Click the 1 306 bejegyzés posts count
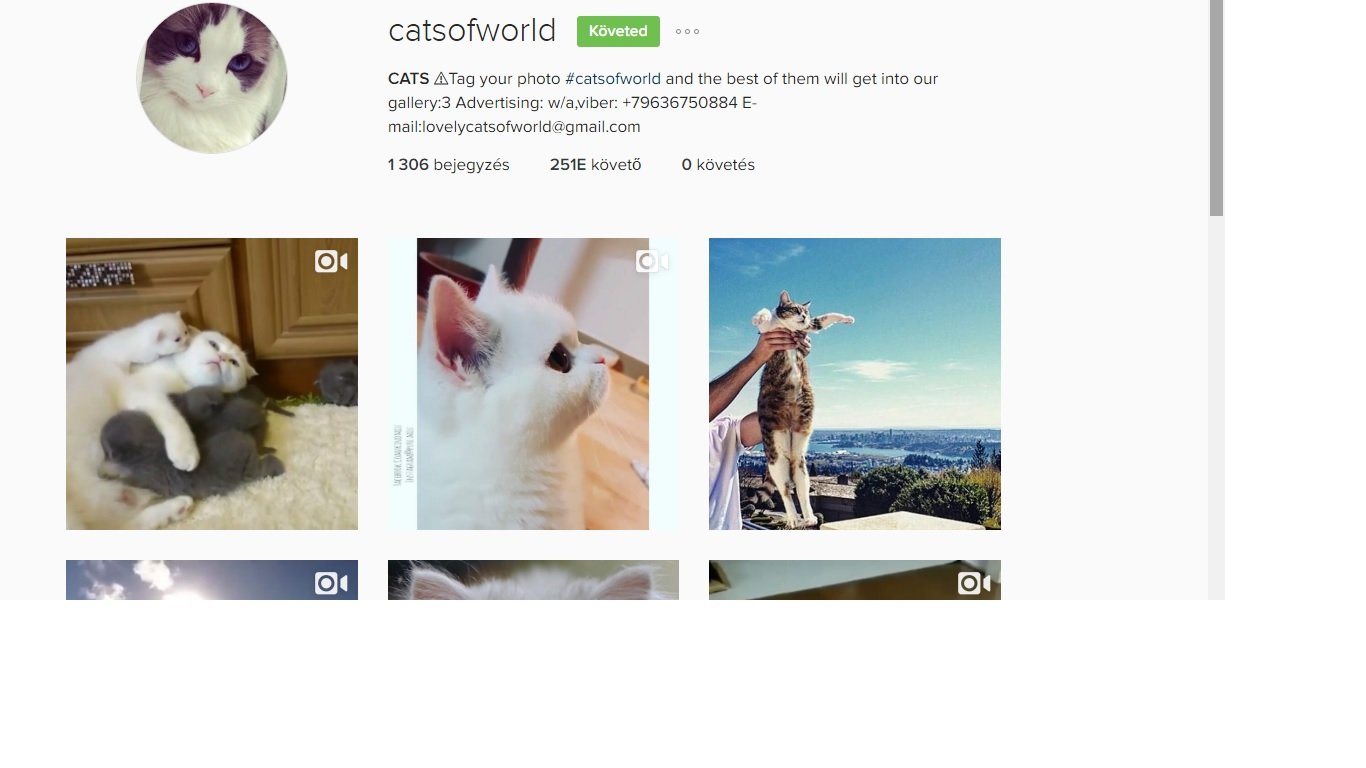The width and height of the screenshot is (1366, 768). tap(449, 165)
